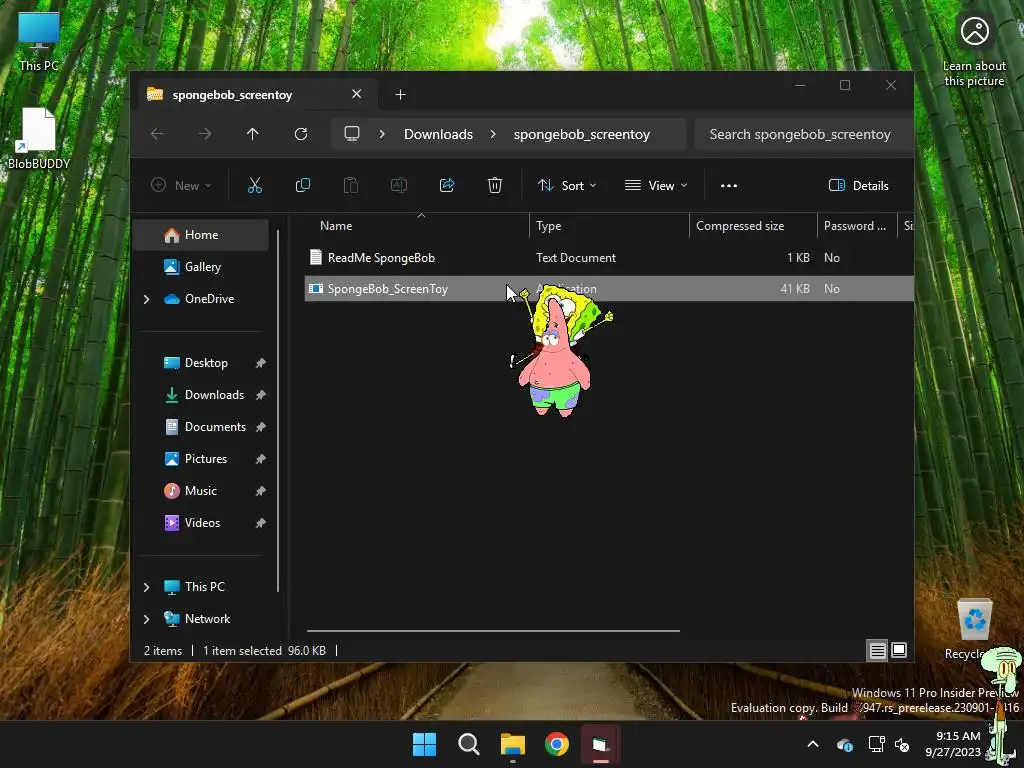
Task: Click chevron before Downloads in address bar
Action: coord(382,134)
